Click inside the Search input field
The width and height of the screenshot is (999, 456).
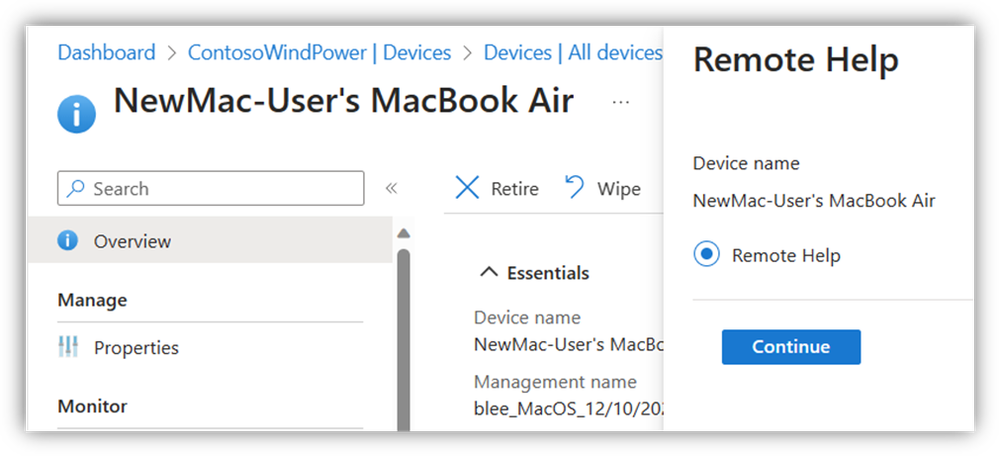coord(211,189)
